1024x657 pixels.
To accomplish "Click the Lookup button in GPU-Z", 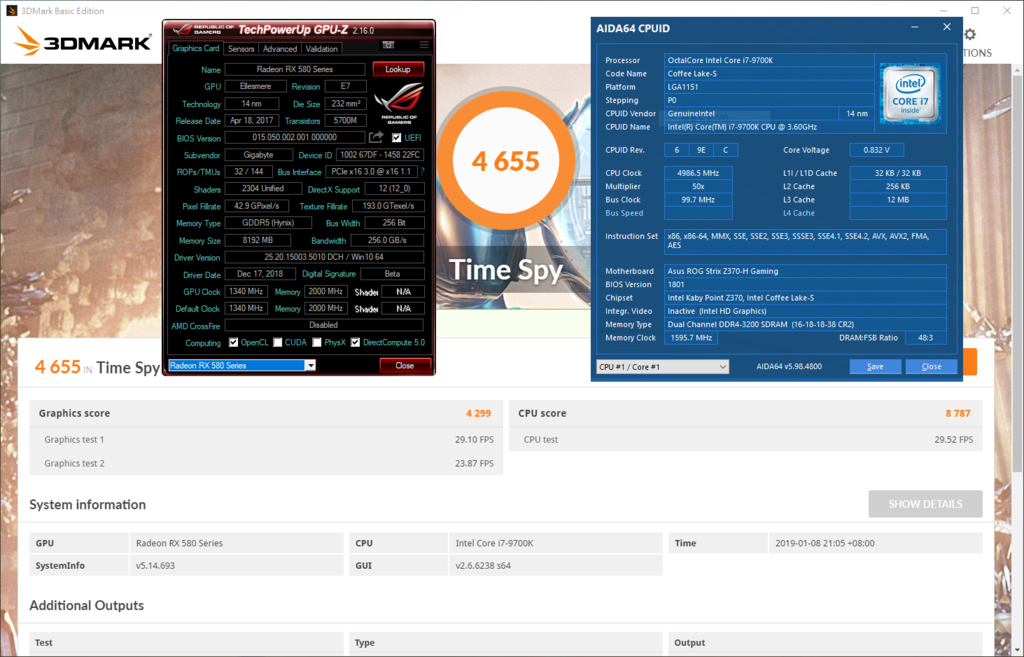I will (398, 69).
